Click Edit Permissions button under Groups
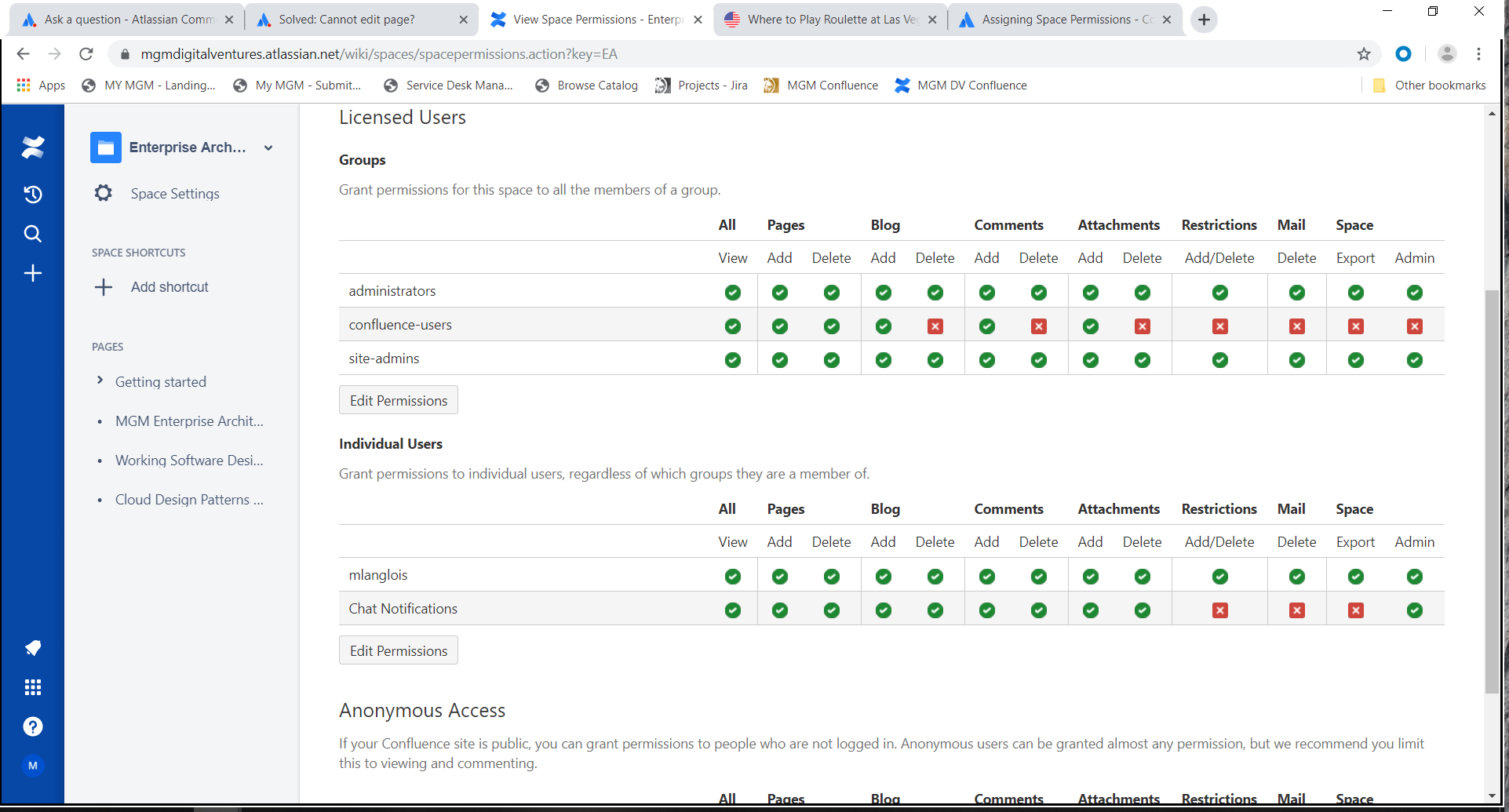 pos(399,400)
